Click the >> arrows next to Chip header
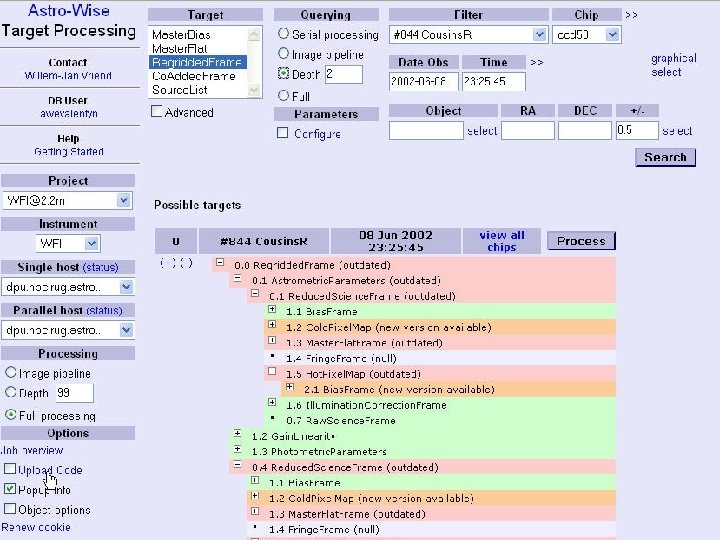Screen dimensions: 720x540 coord(631,15)
